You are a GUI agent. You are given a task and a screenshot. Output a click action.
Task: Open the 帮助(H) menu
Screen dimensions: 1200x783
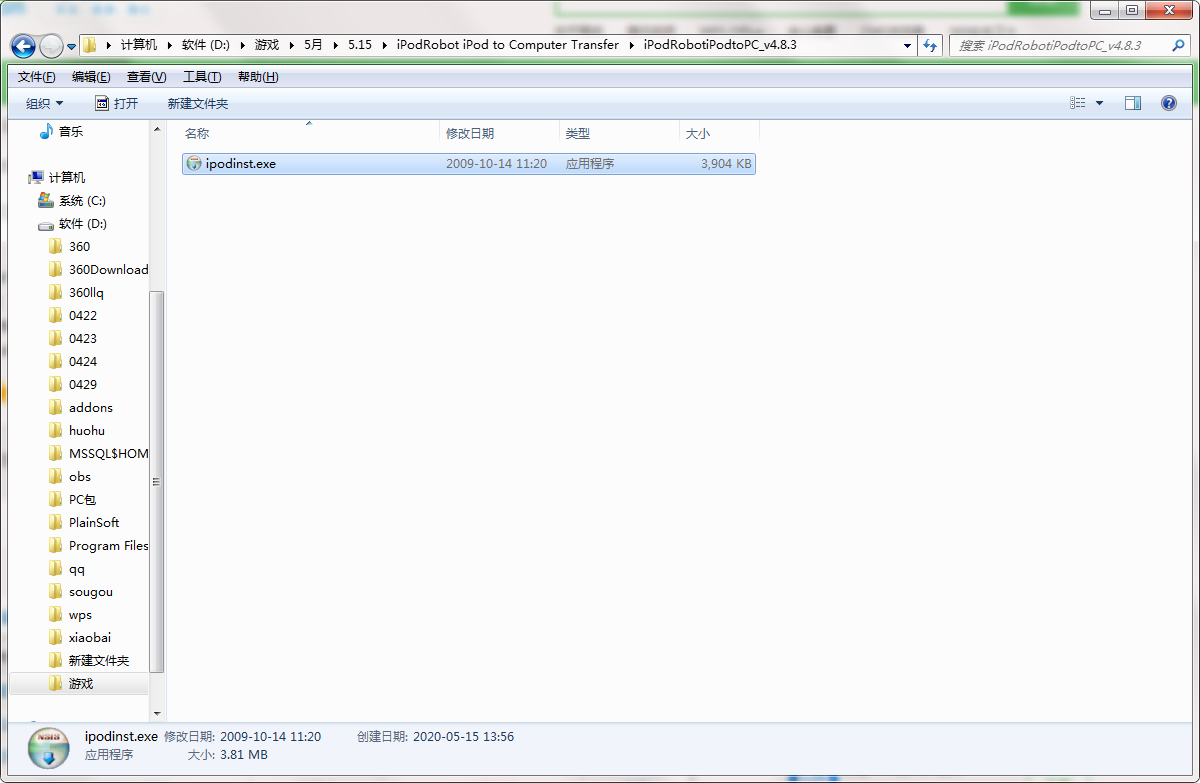point(258,77)
